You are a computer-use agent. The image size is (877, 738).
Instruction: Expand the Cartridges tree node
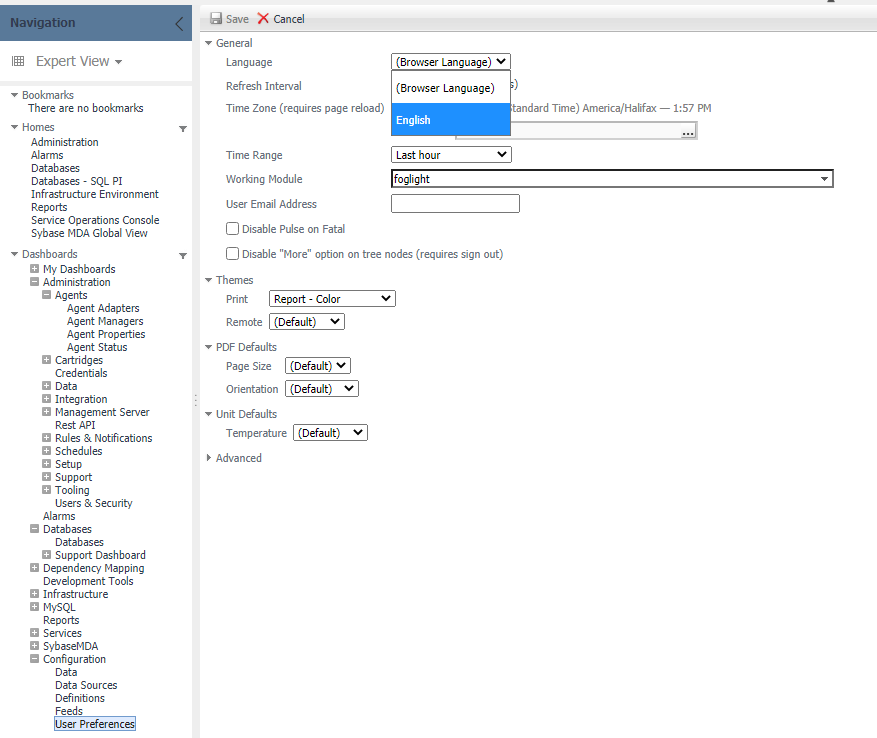tap(45, 360)
